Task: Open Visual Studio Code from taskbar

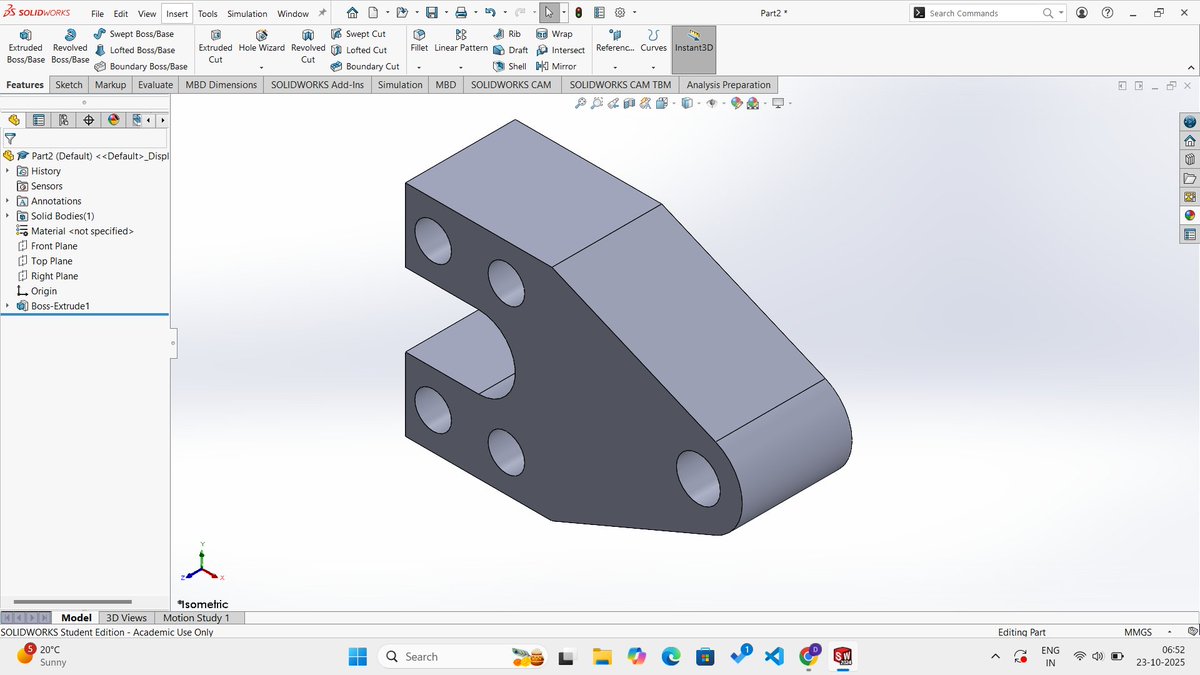Action: 773,656
